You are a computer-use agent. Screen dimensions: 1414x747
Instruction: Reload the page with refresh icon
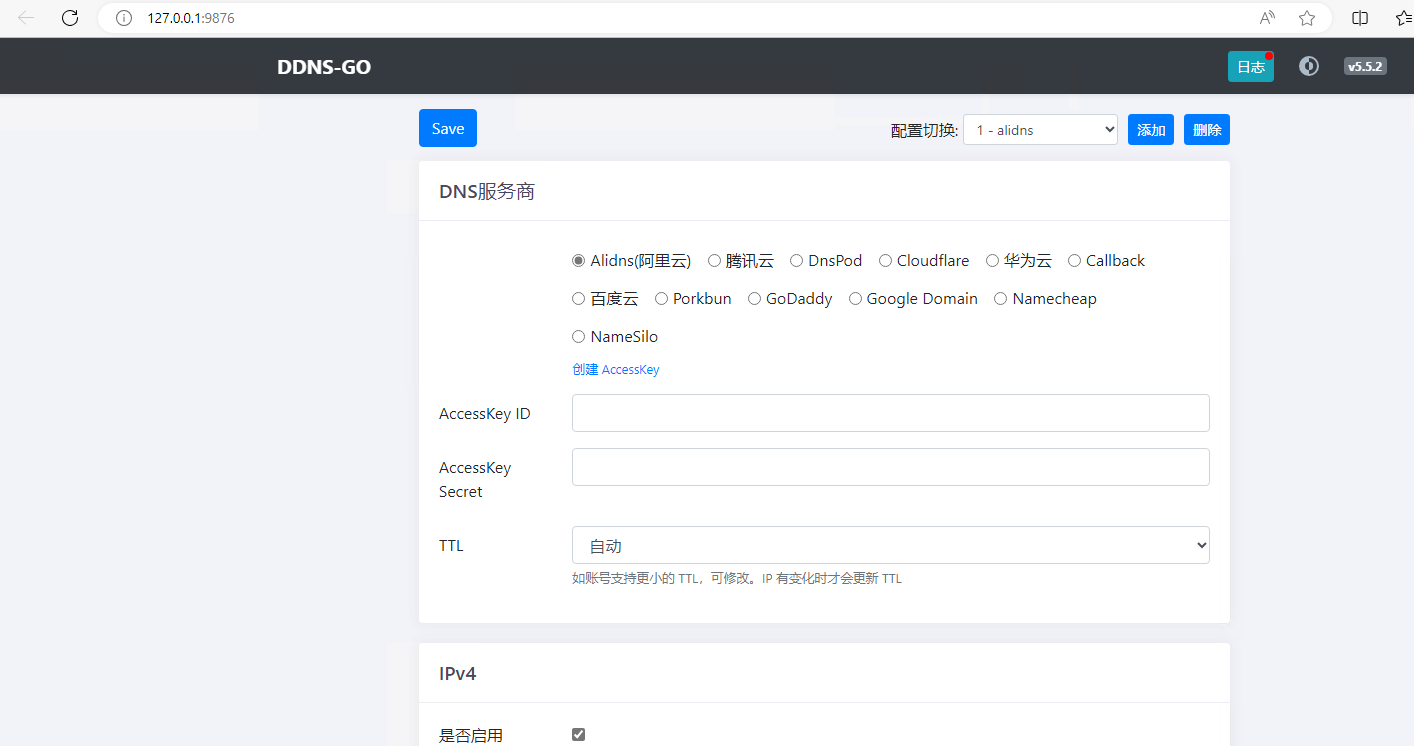[70, 18]
